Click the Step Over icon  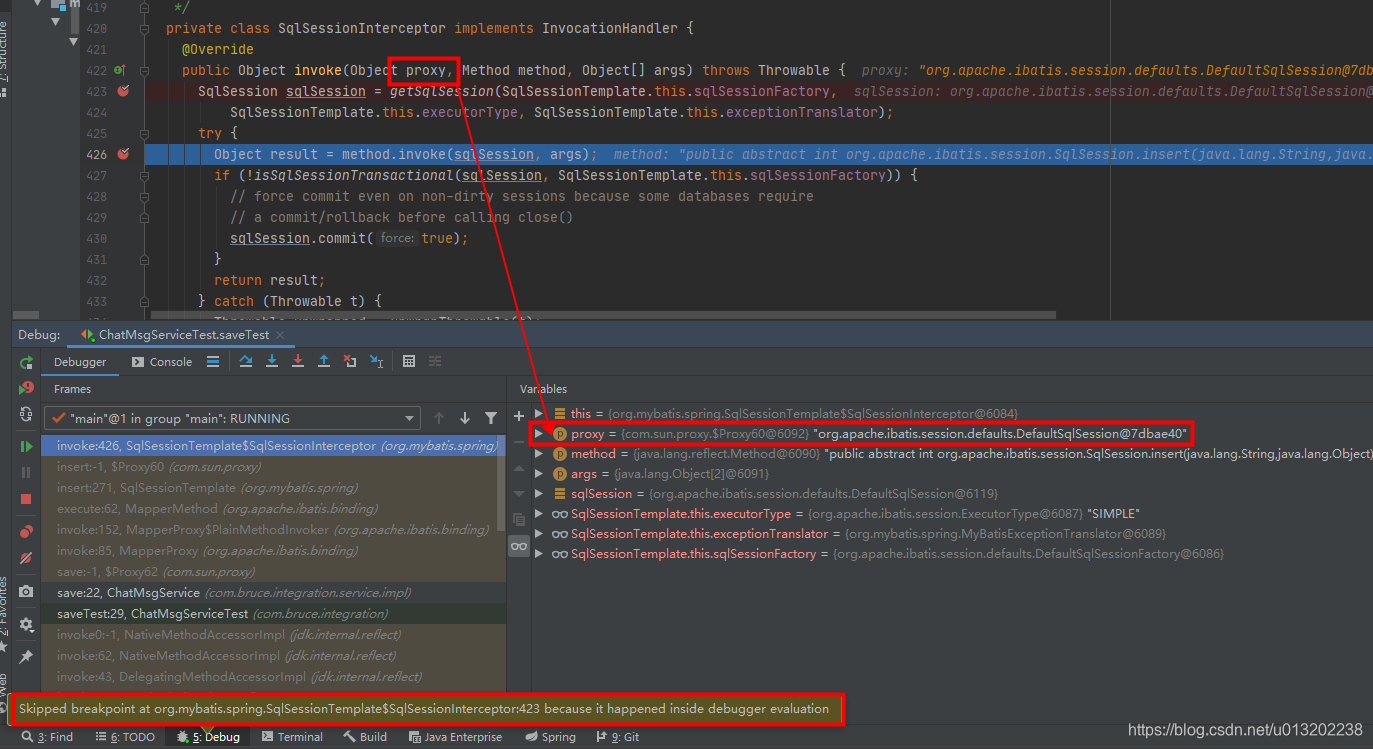pyautogui.click(x=245, y=361)
